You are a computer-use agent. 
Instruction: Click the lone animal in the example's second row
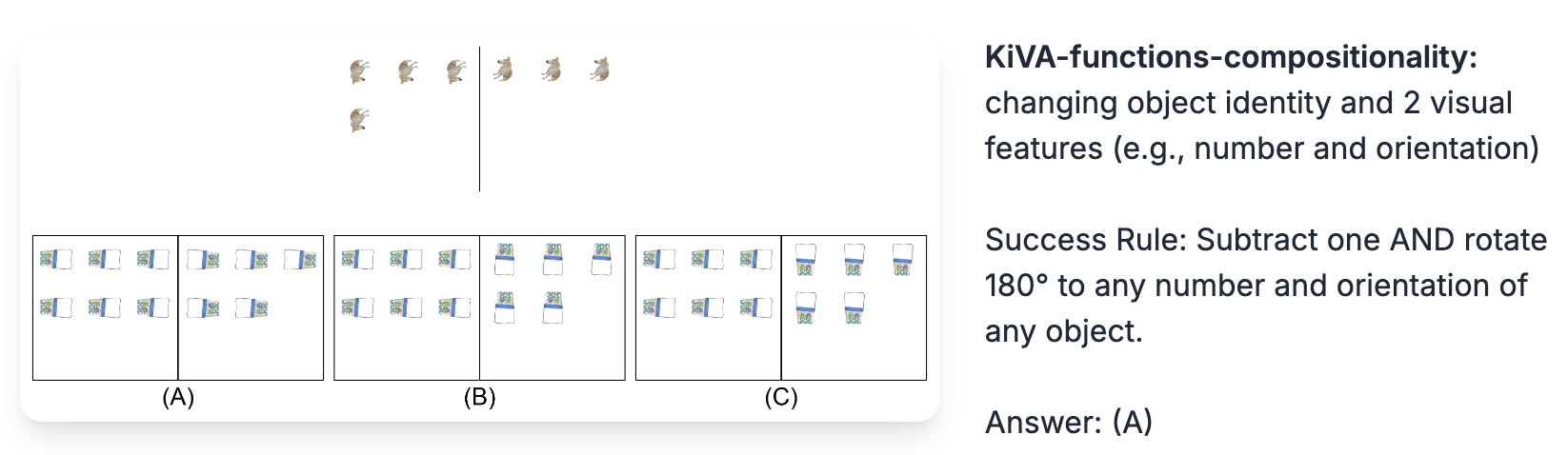359,120
